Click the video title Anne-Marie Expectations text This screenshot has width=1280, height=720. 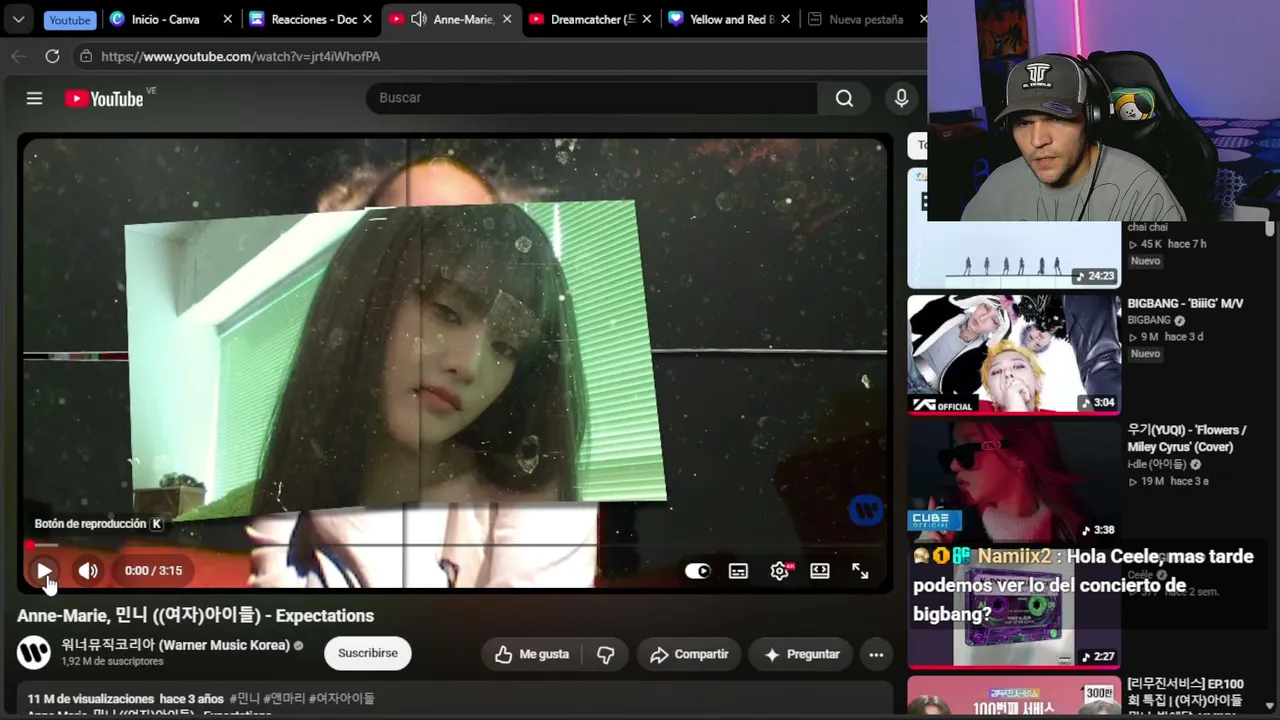tap(196, 615)
